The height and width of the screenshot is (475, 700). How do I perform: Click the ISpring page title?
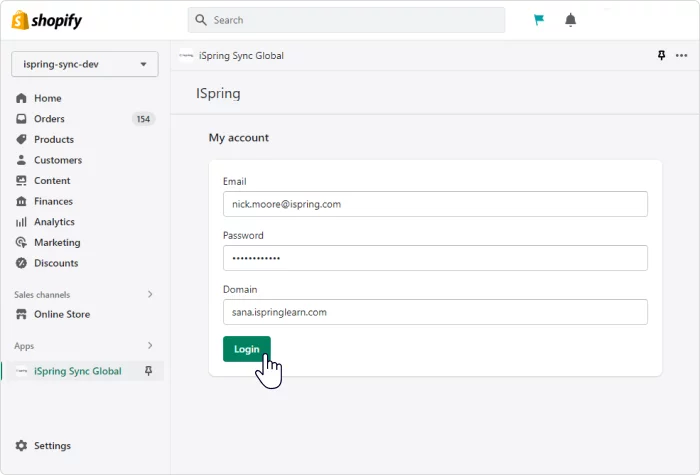point(218,93)
